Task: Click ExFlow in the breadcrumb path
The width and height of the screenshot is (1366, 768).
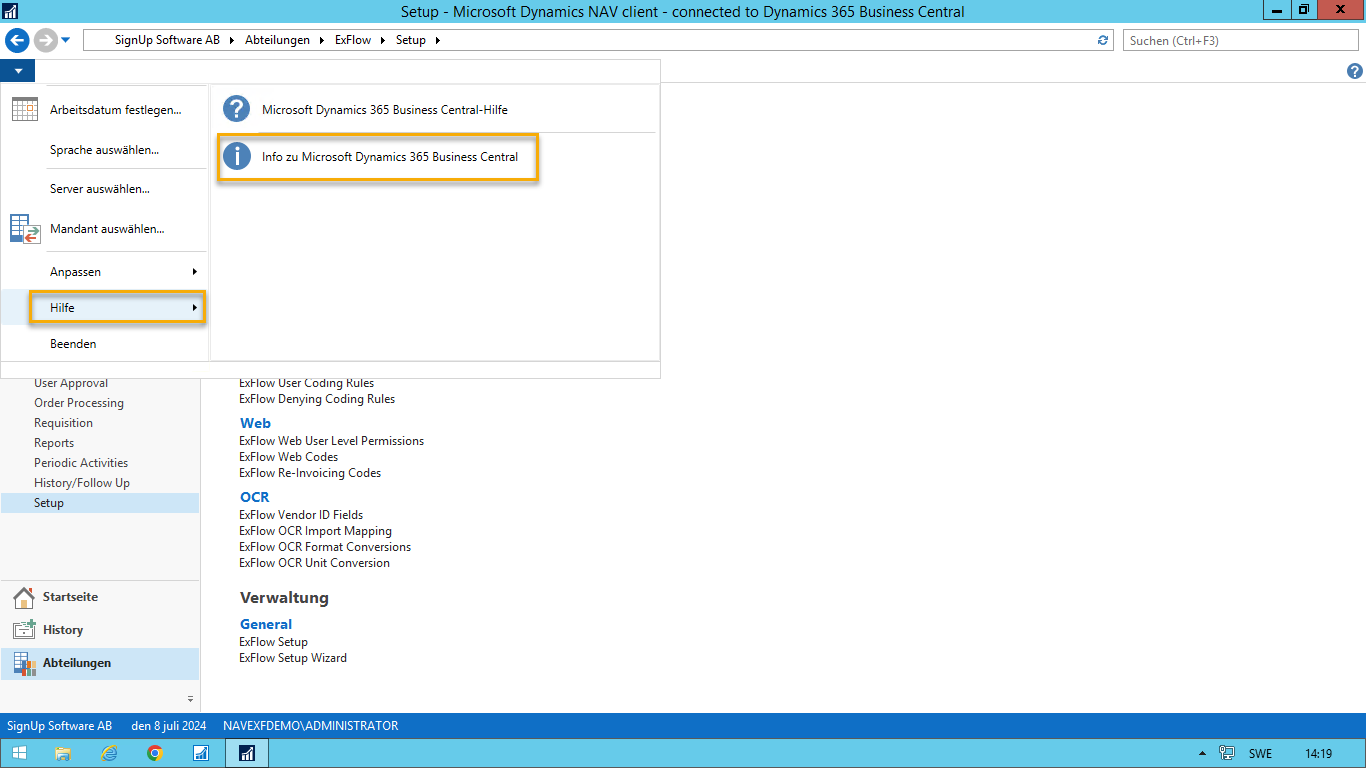Action: (x=352, y=40)
